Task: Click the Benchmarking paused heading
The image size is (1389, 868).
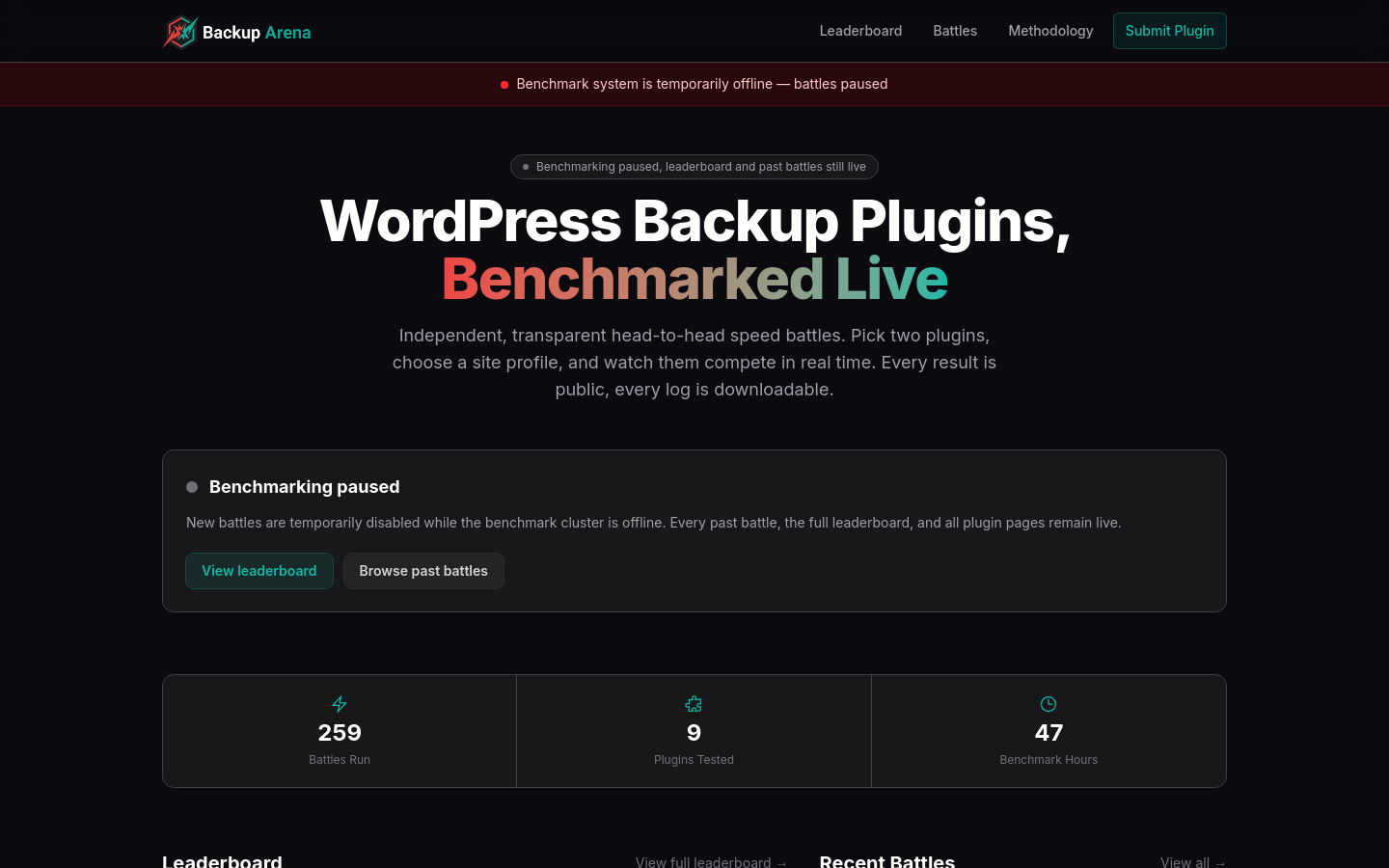Action: pyautogui.click(x=304, y=487)
